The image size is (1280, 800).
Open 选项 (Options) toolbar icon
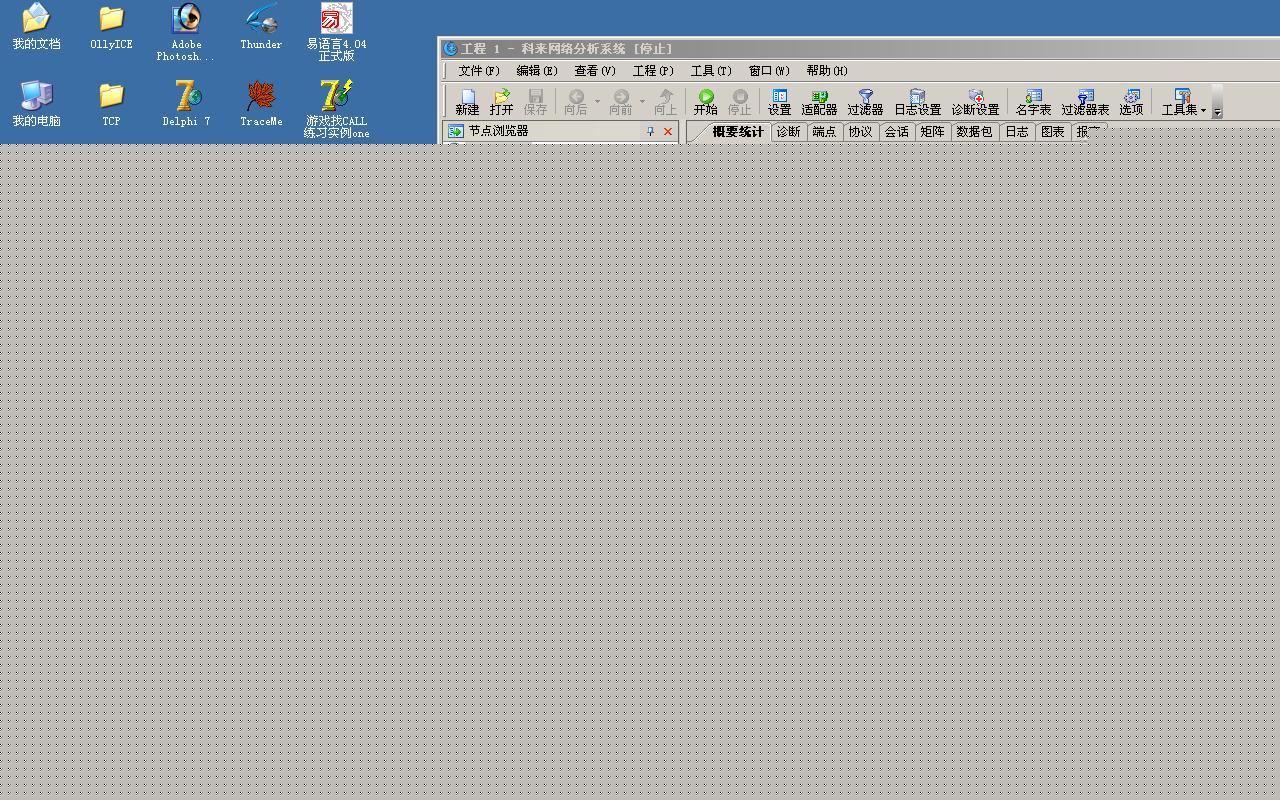pos(1131,101)
